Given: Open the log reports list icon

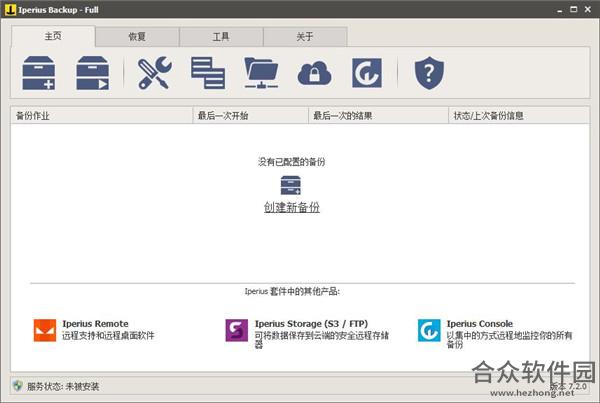Looking at the screenshot, I should point(208,73).
